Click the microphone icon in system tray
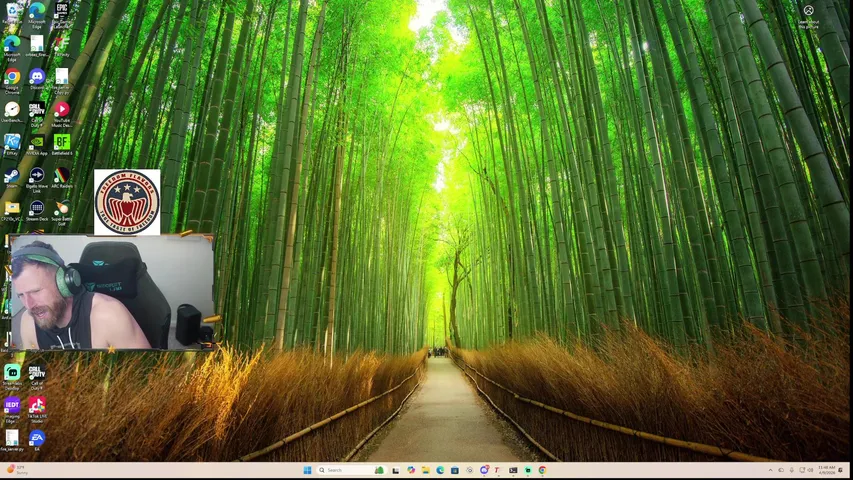853x480 pixels. click(792, 470)
